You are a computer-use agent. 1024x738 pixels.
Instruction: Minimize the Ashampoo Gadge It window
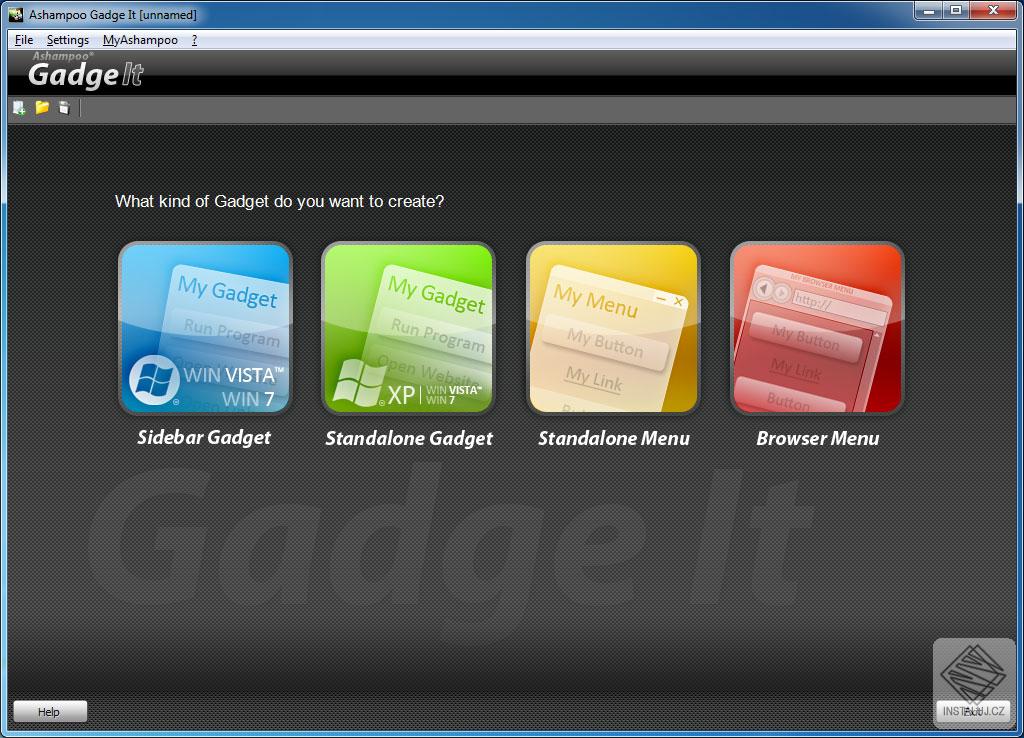pos(929,10)
